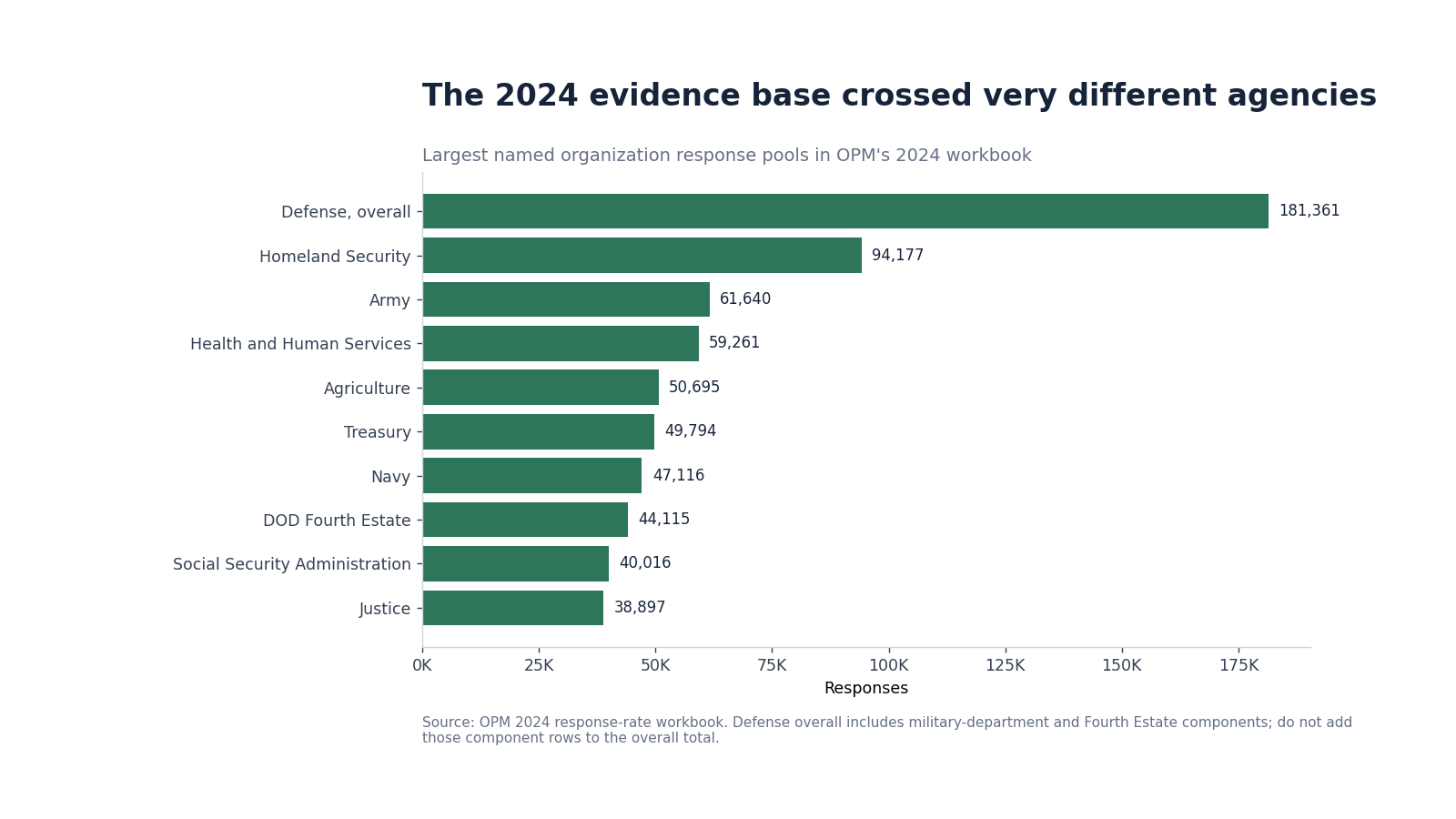Click the 50K x-axis tick label
Image resolution: width=1456 pixels, height=819 pixels.
click(x=655, y=665)
